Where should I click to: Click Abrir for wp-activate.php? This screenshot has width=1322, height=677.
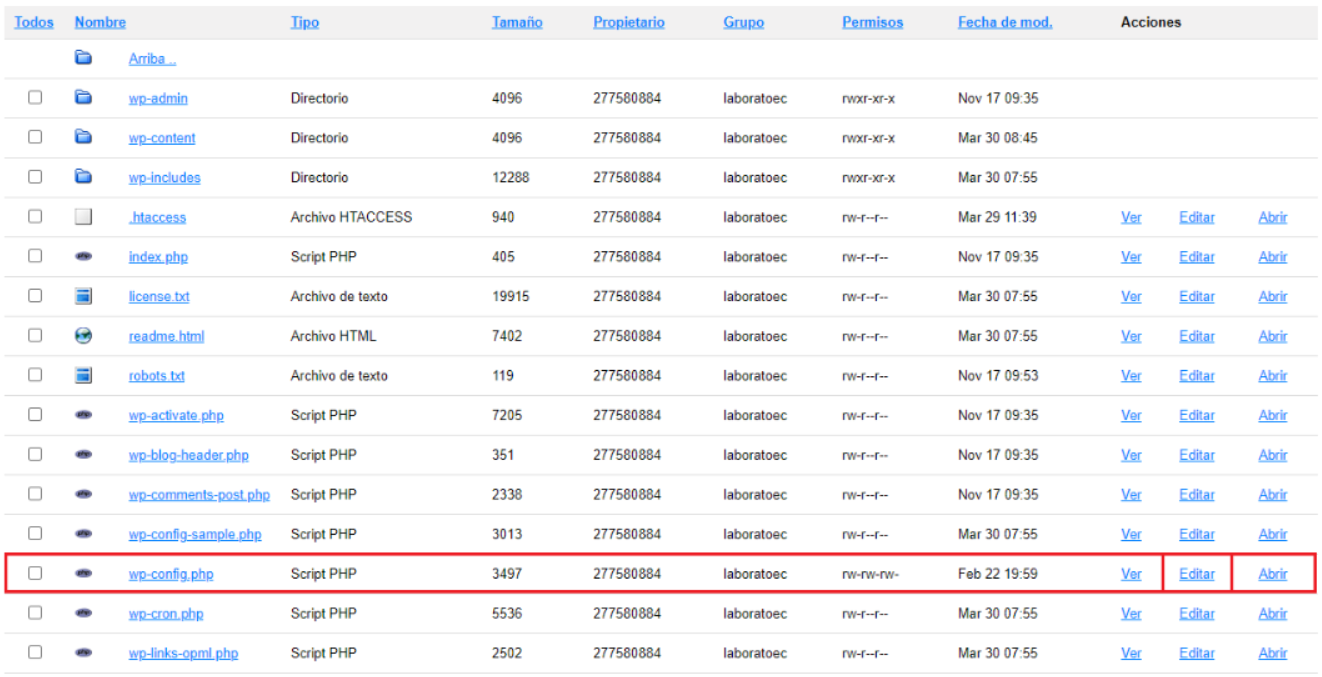1273,415
